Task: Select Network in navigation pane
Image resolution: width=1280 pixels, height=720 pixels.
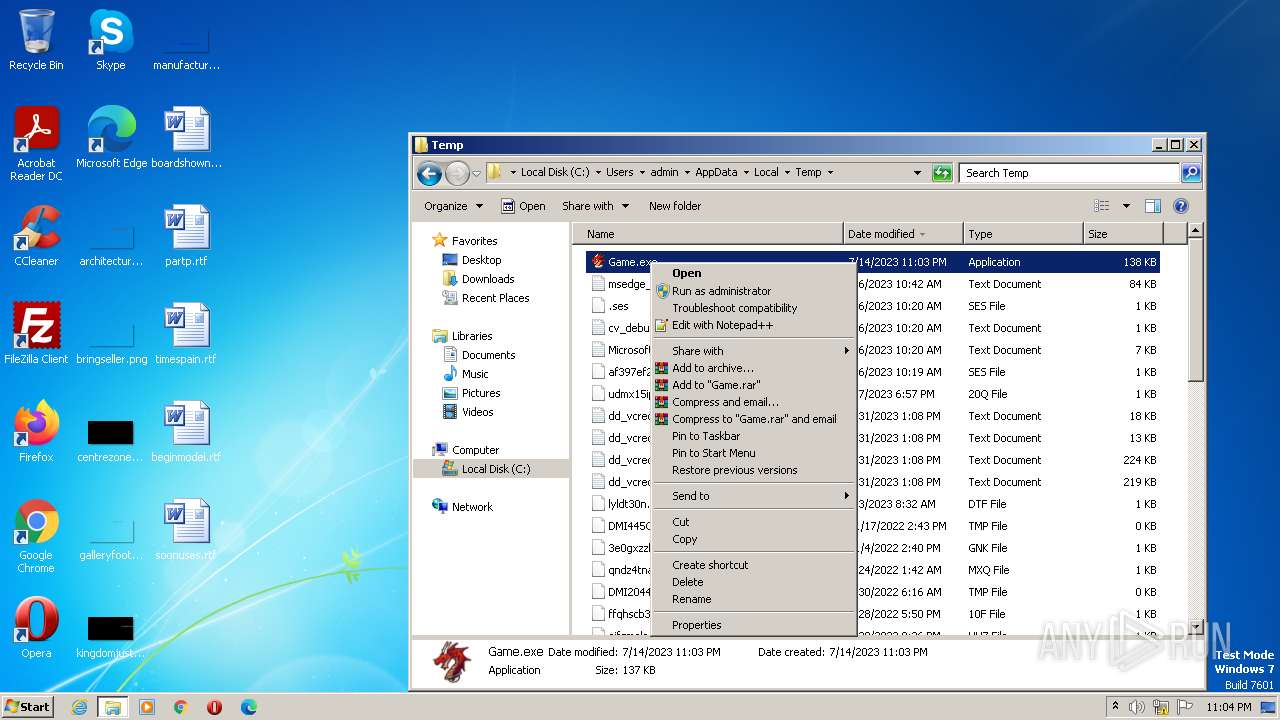Action: click(472, 507)
